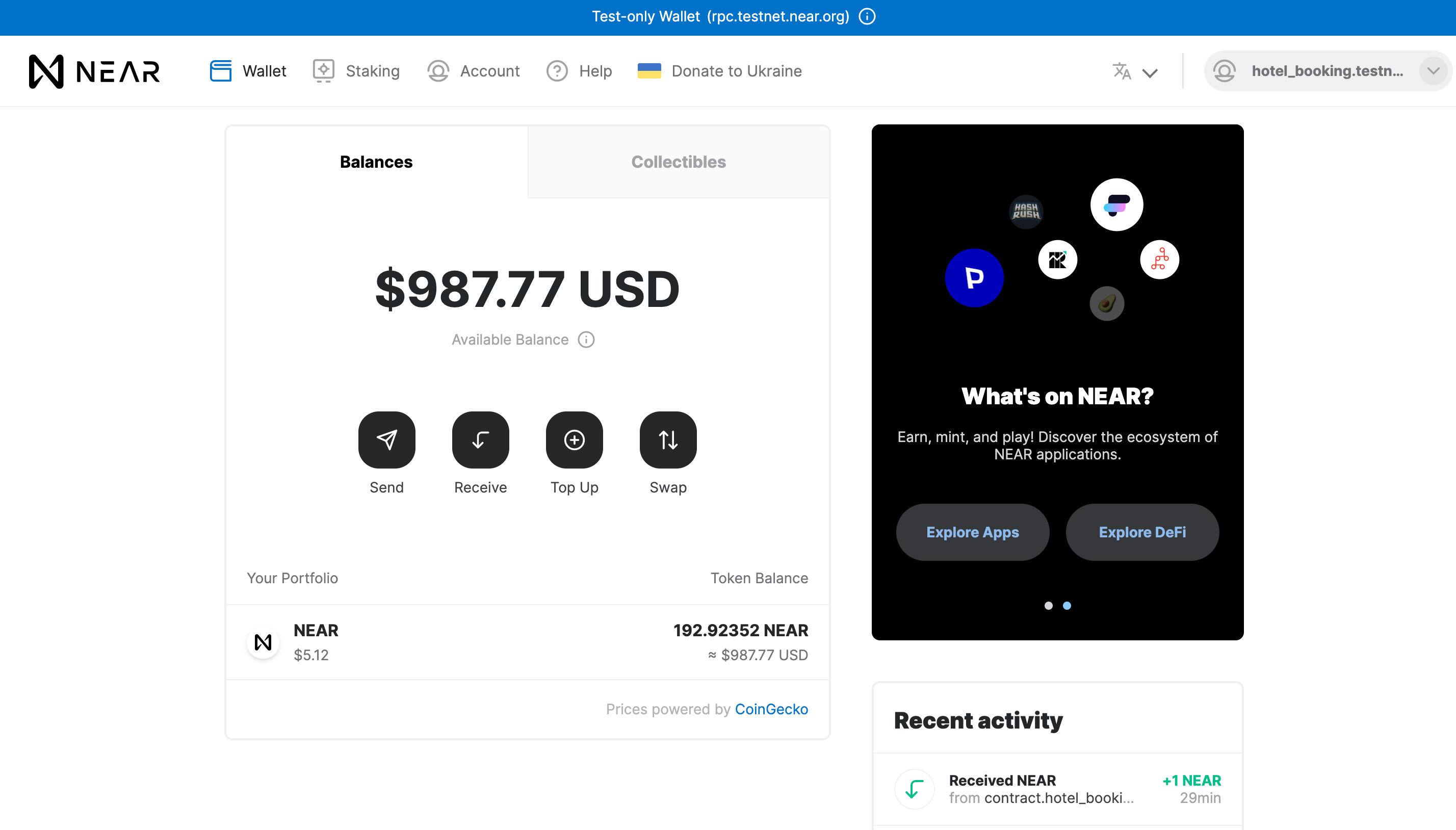The width and height of the screenshot is (1456, 830).
Task: Click the Available Balance info icon
Action: click(x=586, y=340)
